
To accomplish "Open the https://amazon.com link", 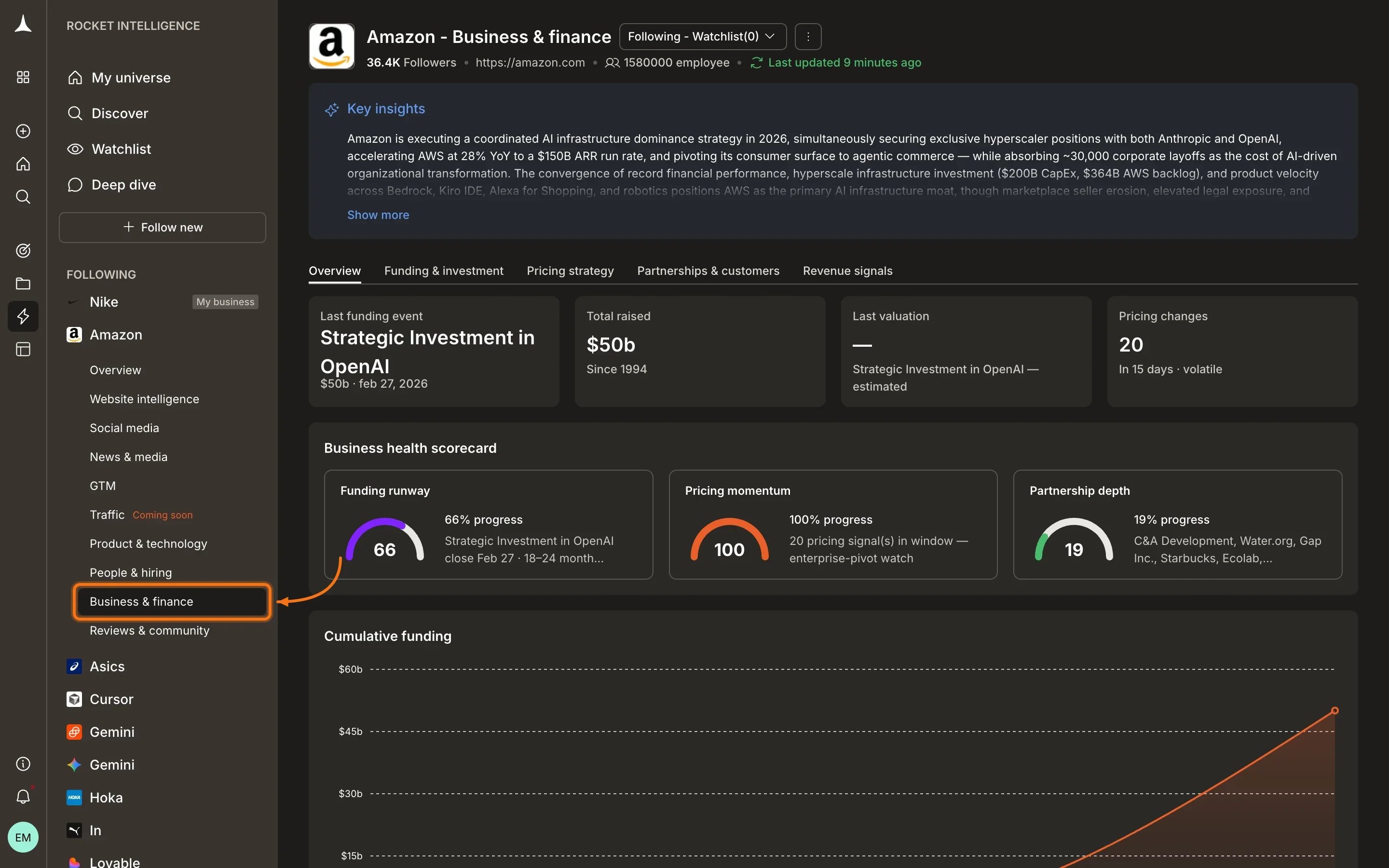I will coord(530,63).
